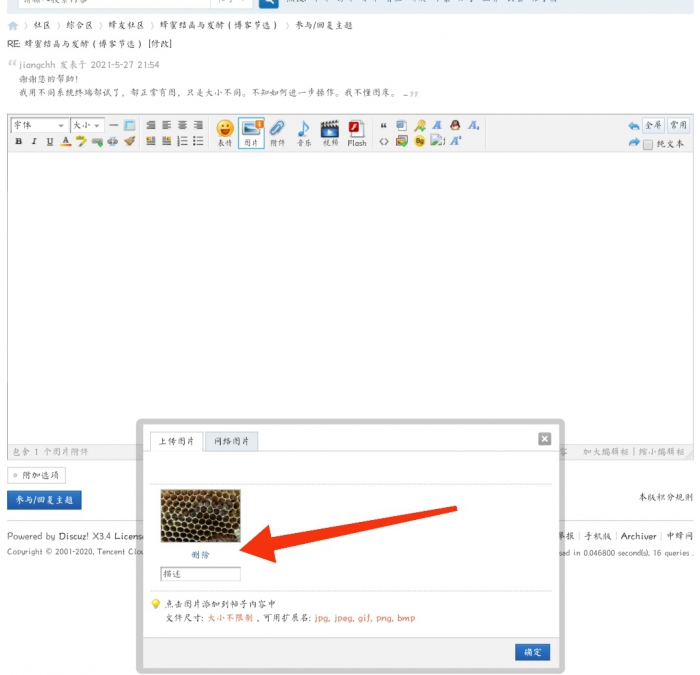
Task: Toggle italic formatting in editor toolbar
Action: point(34,142)
